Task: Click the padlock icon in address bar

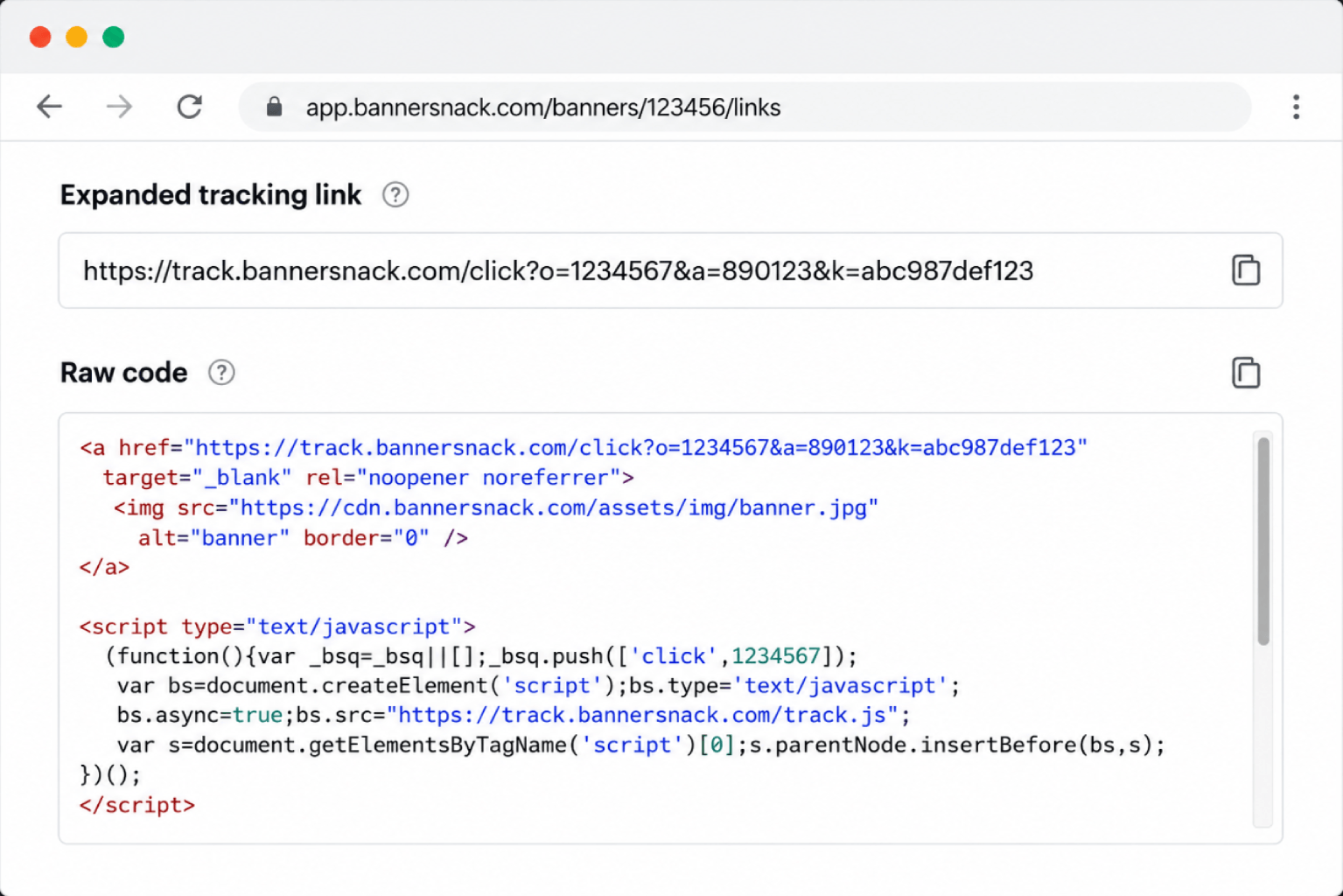Action: coord(274,107)
